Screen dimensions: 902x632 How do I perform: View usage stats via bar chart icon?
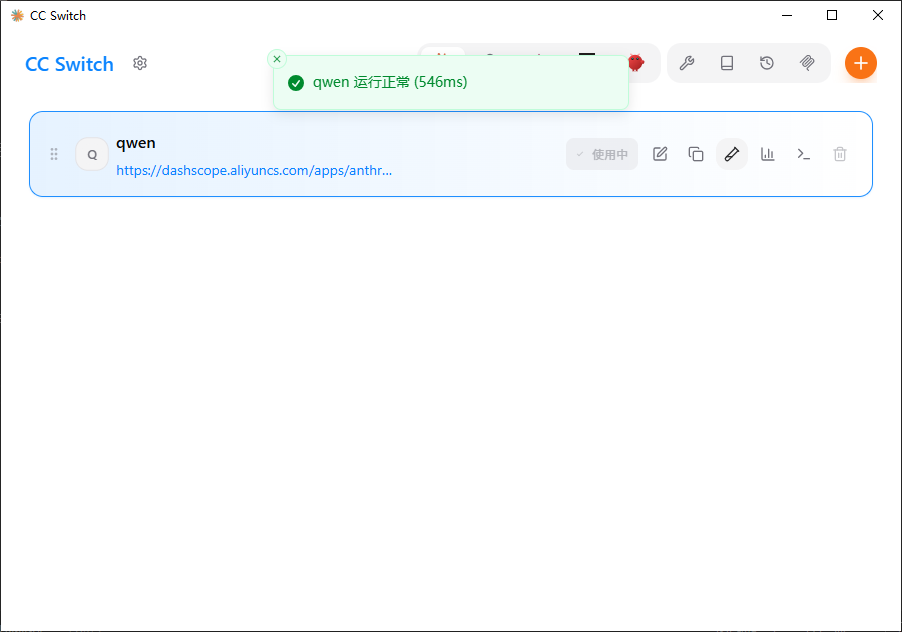[x=768, y=154]
